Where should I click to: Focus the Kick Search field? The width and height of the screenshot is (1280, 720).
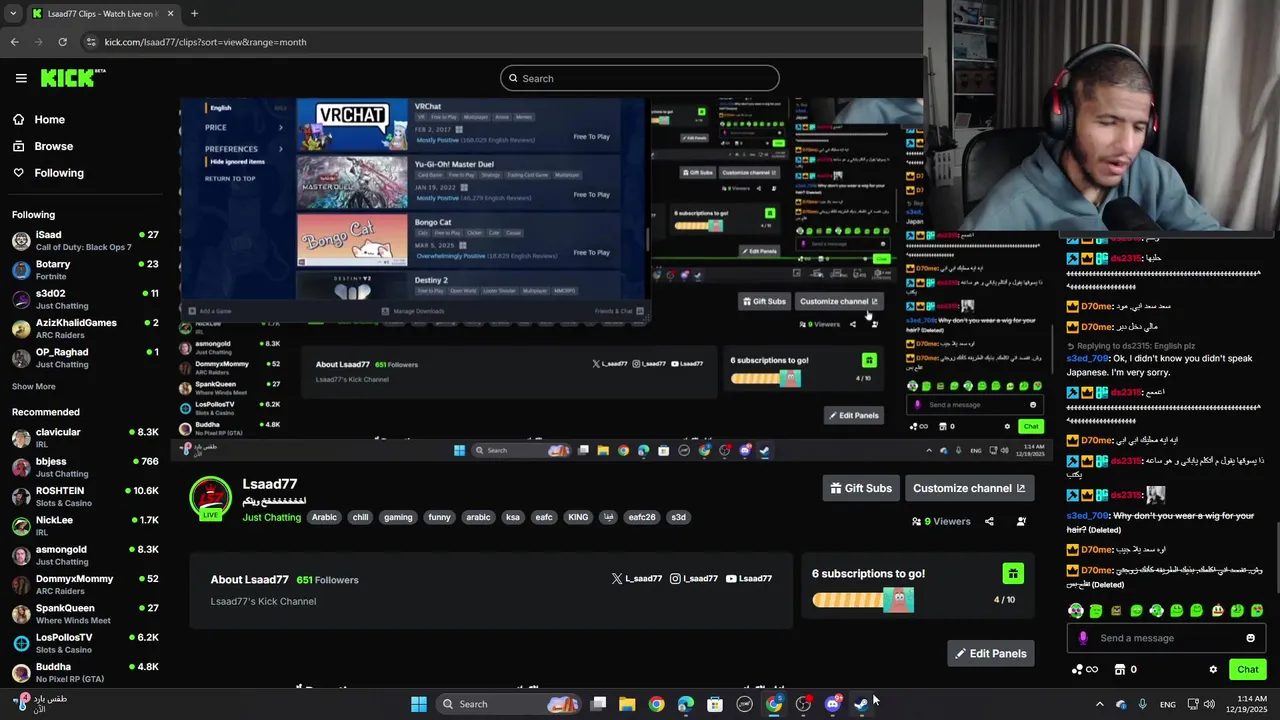click(x=640, y=78)
